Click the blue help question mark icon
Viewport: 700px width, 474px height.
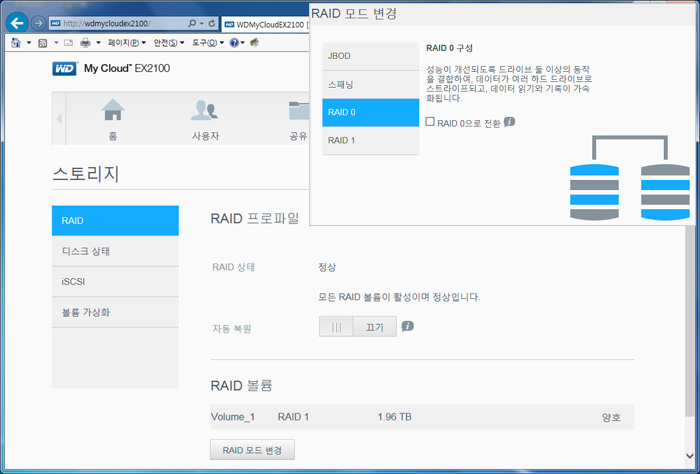234,43
